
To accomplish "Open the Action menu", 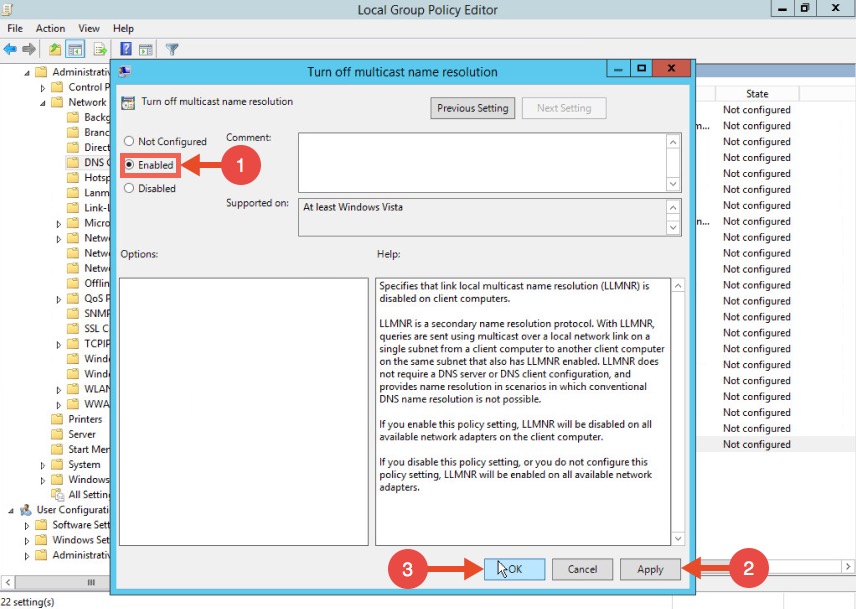I will 50,29.
